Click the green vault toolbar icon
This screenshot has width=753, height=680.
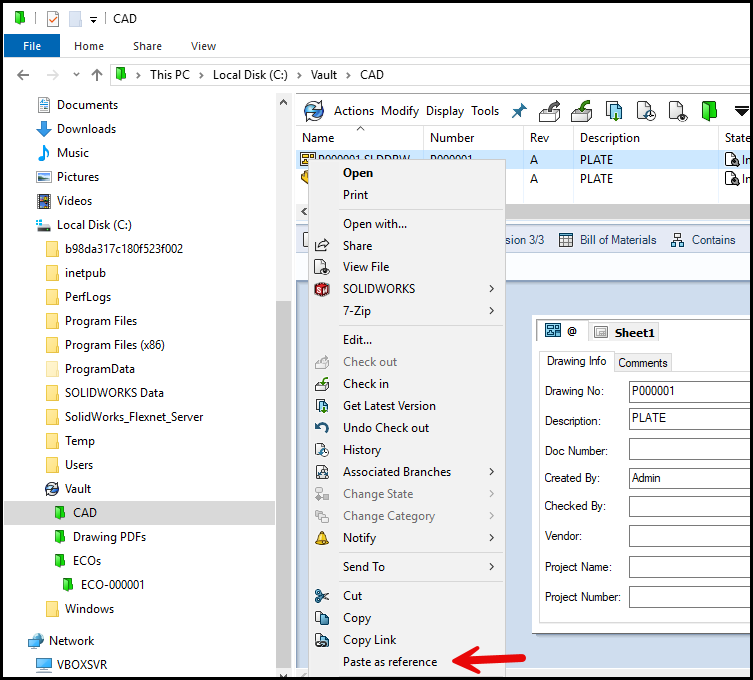pos(709,111)
